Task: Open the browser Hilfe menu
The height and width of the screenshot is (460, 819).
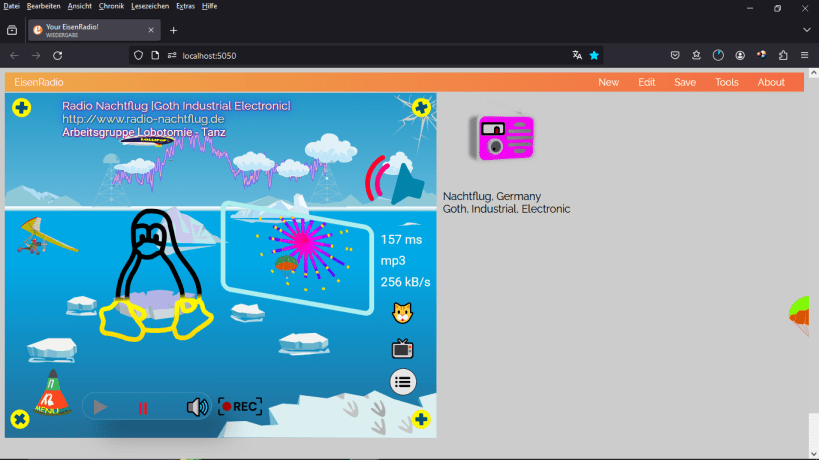Action: click(x=209, y=6)
